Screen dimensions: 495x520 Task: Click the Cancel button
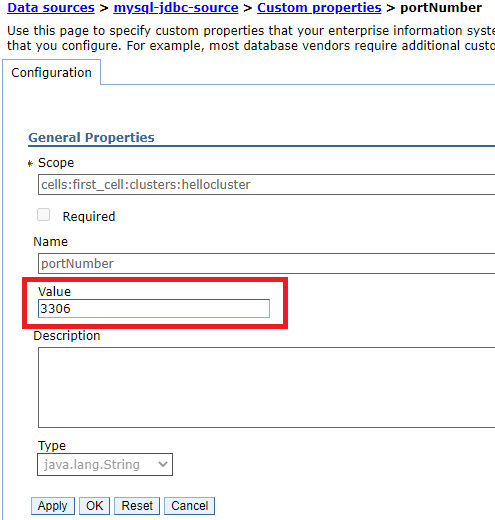[189, 506]
